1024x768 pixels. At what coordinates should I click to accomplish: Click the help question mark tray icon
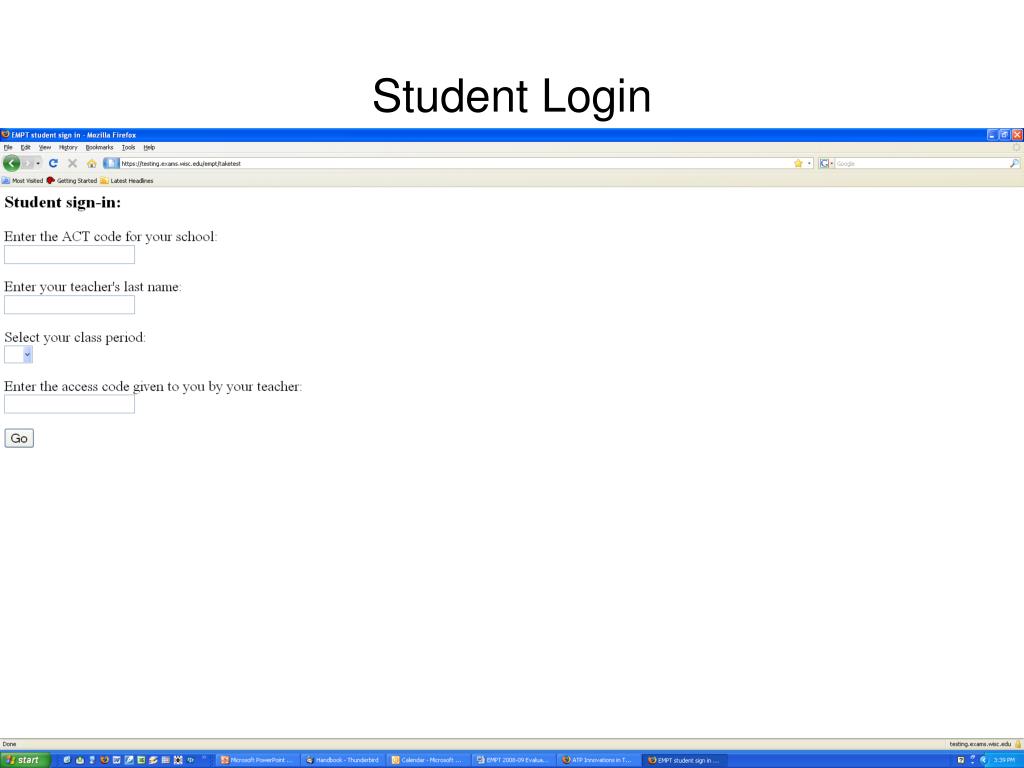tap(960, 760)
